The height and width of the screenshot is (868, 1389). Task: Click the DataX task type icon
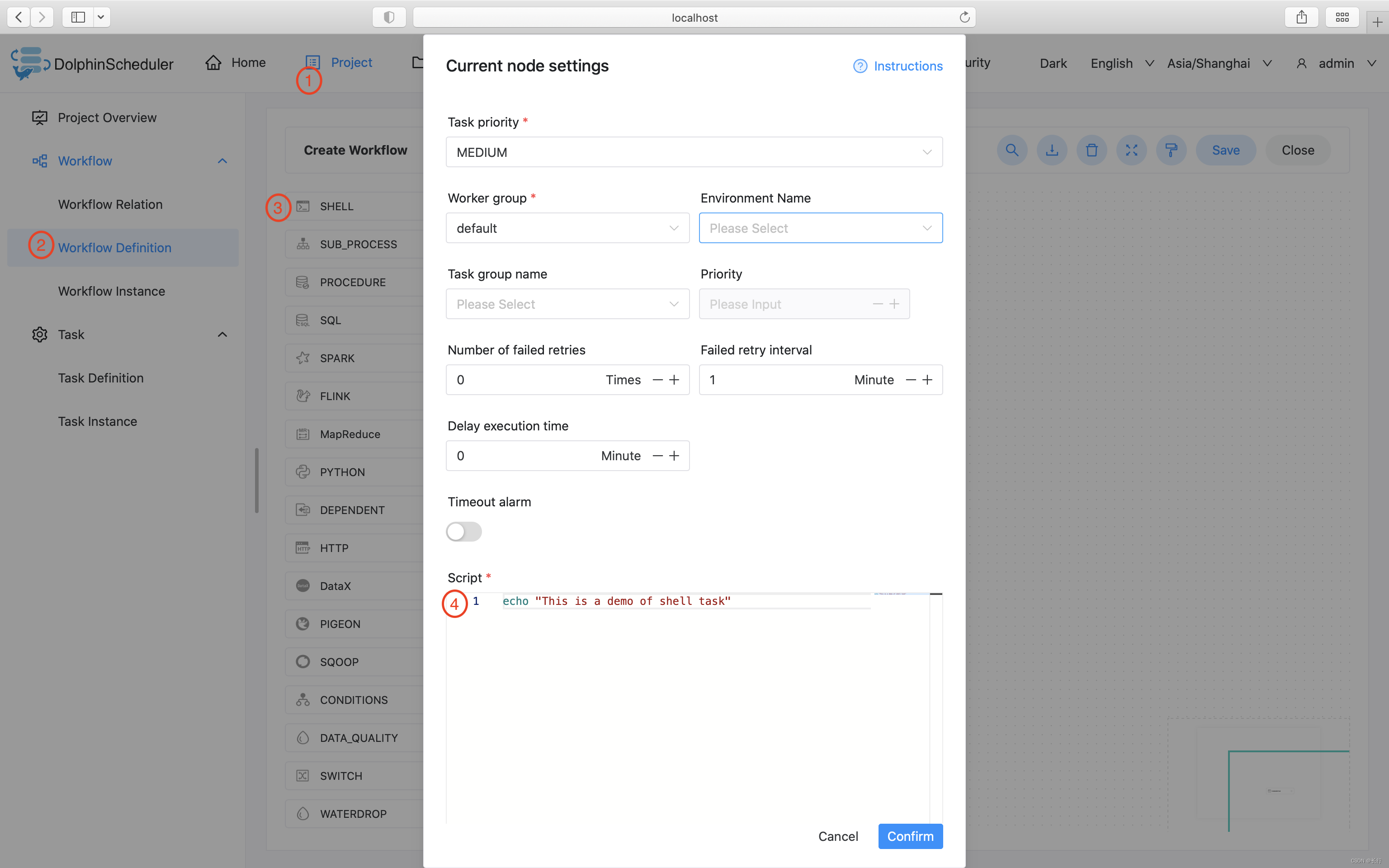(302, 585)
